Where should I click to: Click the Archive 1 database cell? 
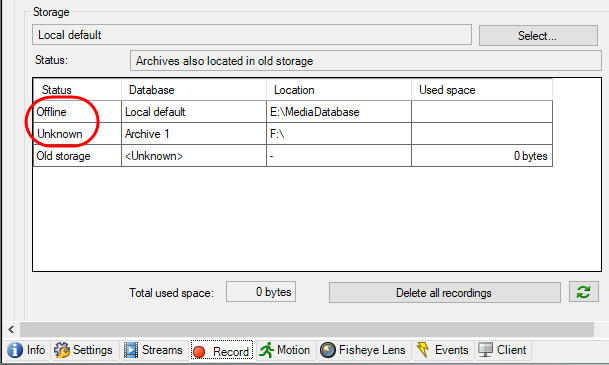[194, 134]
